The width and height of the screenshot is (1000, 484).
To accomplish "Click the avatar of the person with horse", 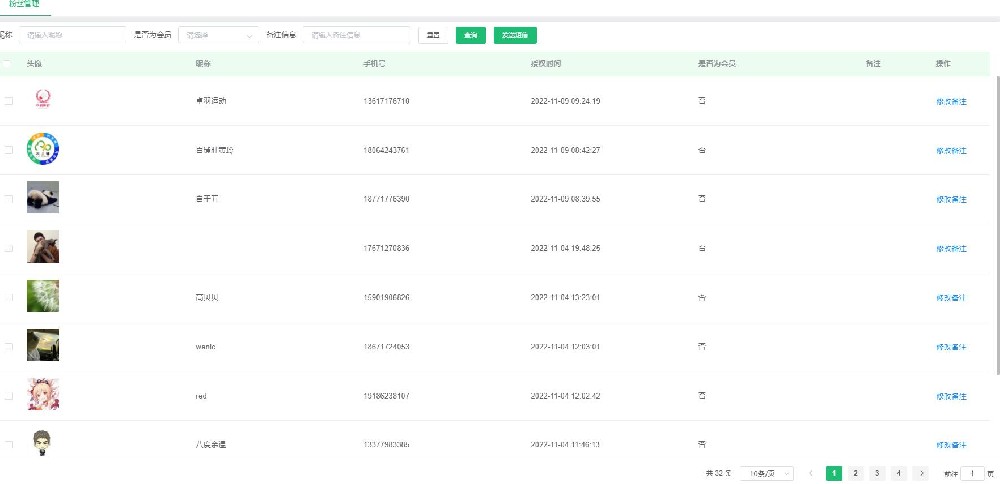I will pos(43,247).
